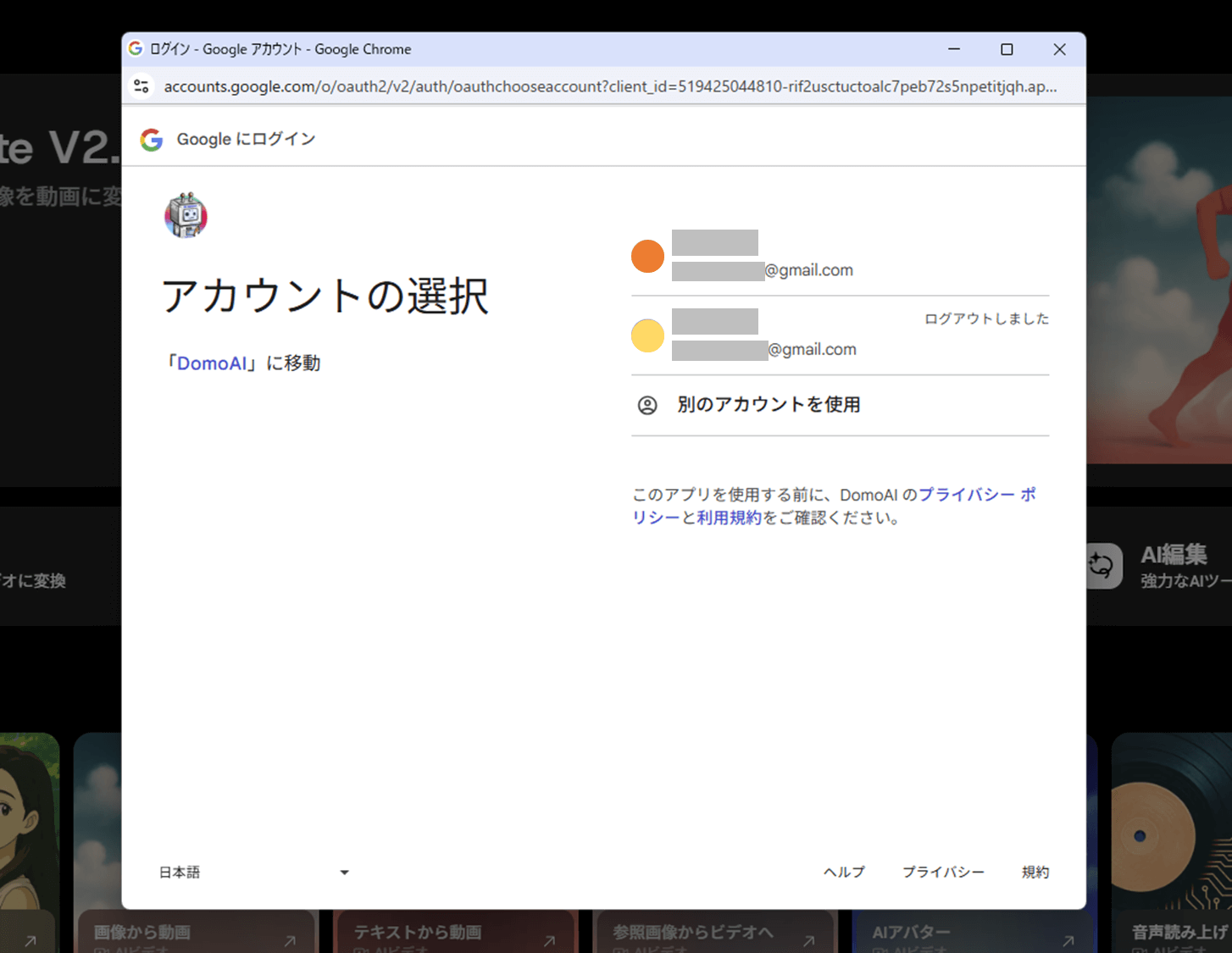Viewport: 1232px width, 953px height.
Task: Open AIアバター card in background page
Action: pyautogui.click(x=974, y=931)
